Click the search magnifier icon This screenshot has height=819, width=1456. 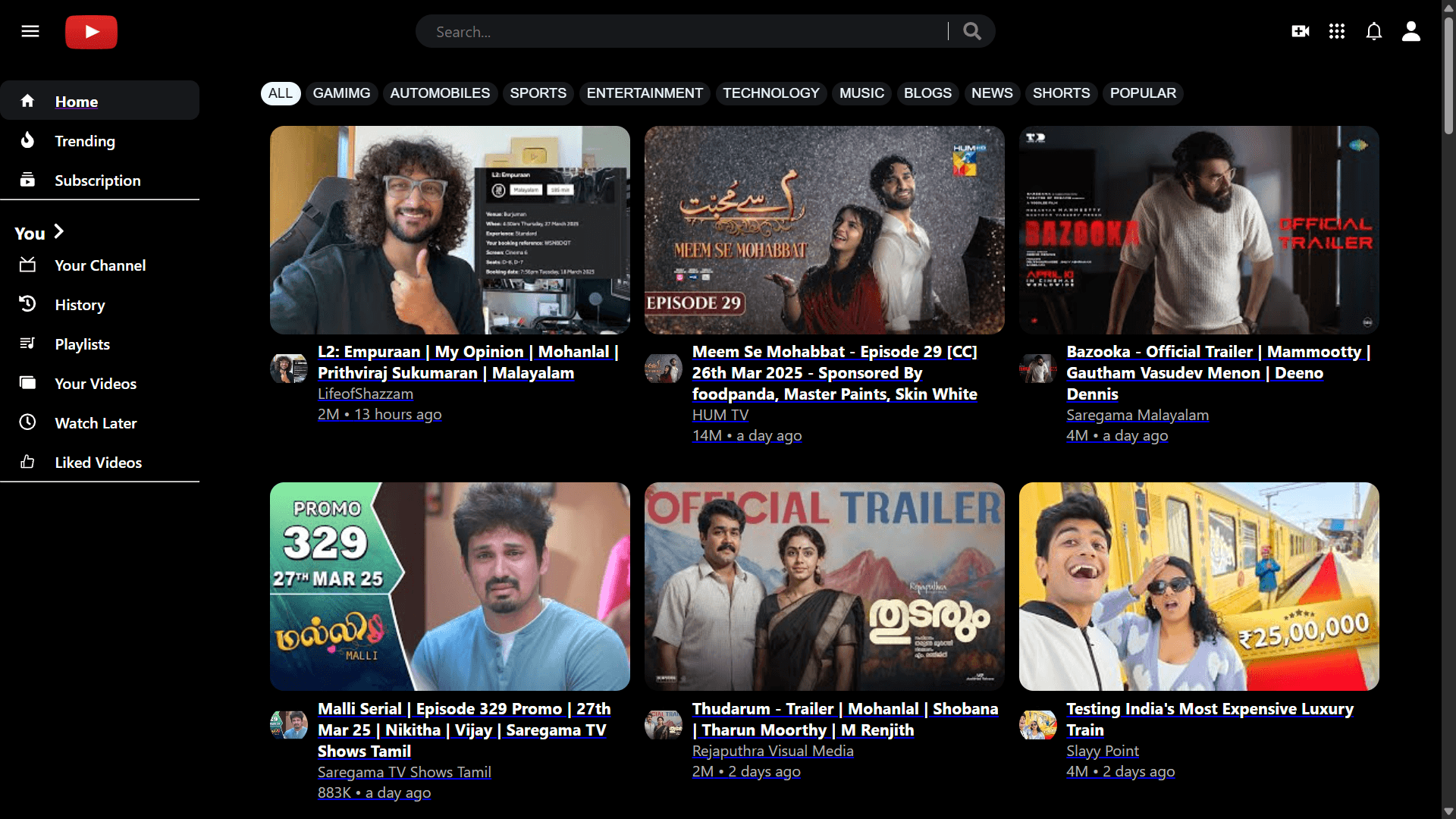(x=972, y=31)
